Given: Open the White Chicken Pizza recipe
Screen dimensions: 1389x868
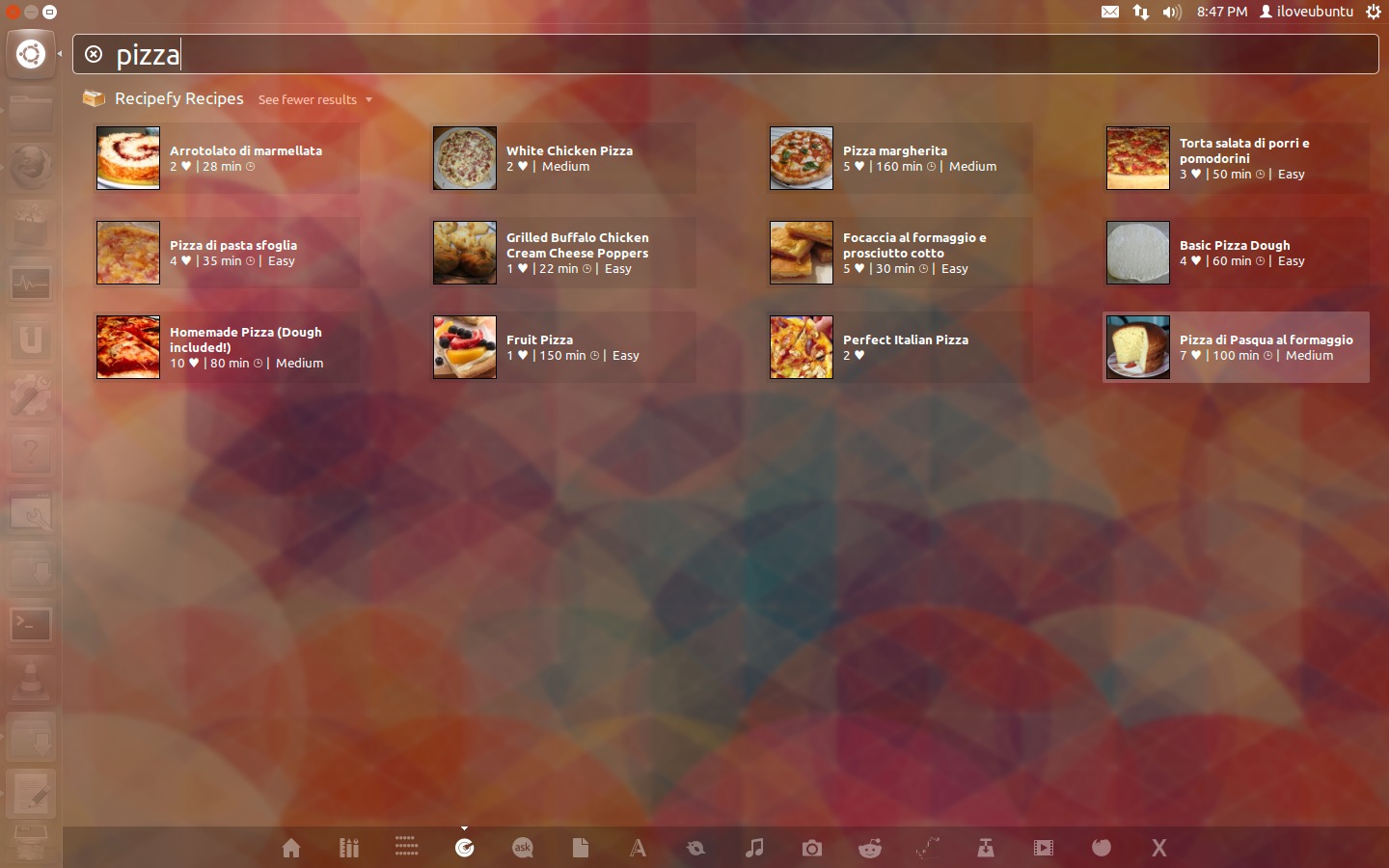Looking at the screenshot, I should [x=563, y=158].
